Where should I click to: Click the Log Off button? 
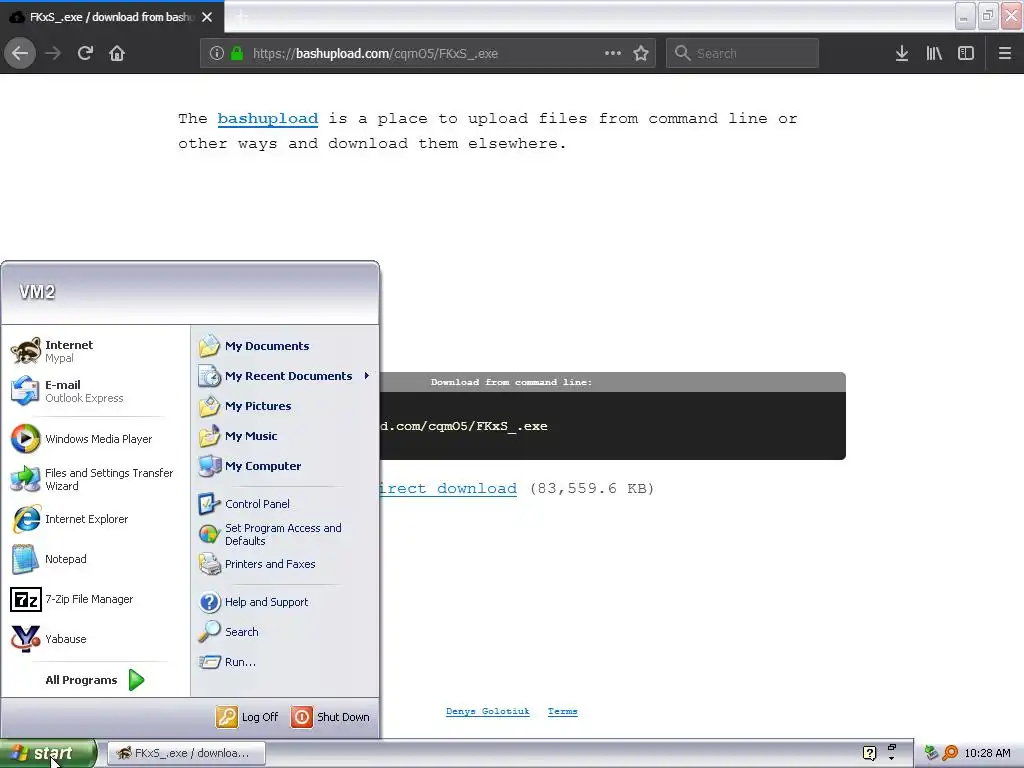click(x=248, y=717)
